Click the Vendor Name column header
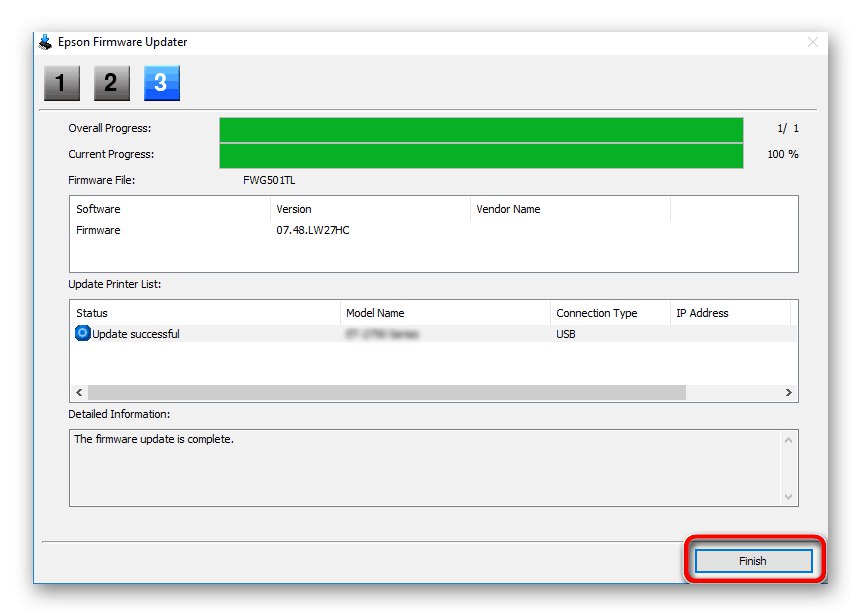Screen dimensions: 860x616 pos(570,209)
